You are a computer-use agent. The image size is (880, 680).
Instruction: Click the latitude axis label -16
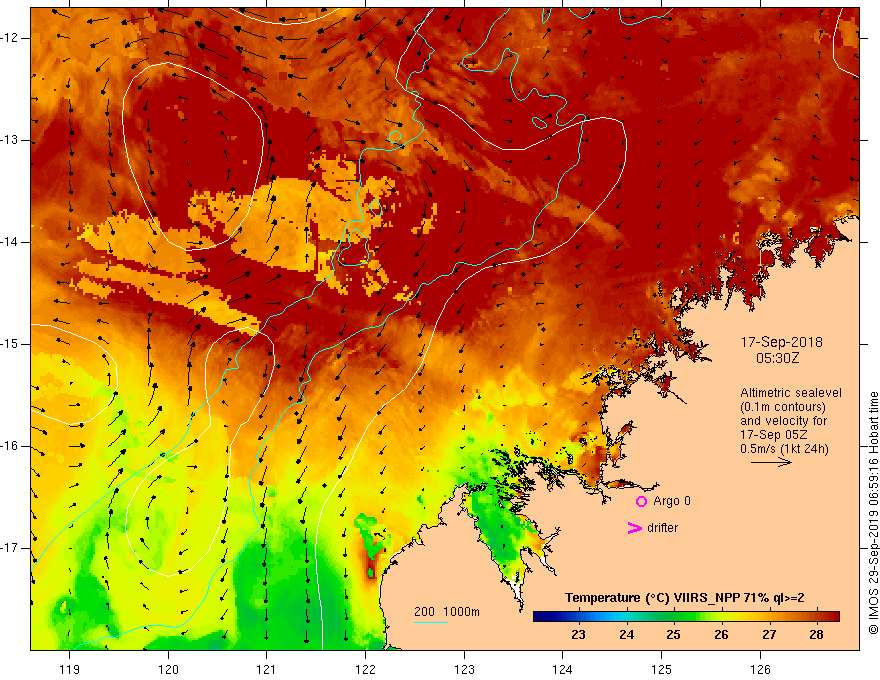(11, 446)
